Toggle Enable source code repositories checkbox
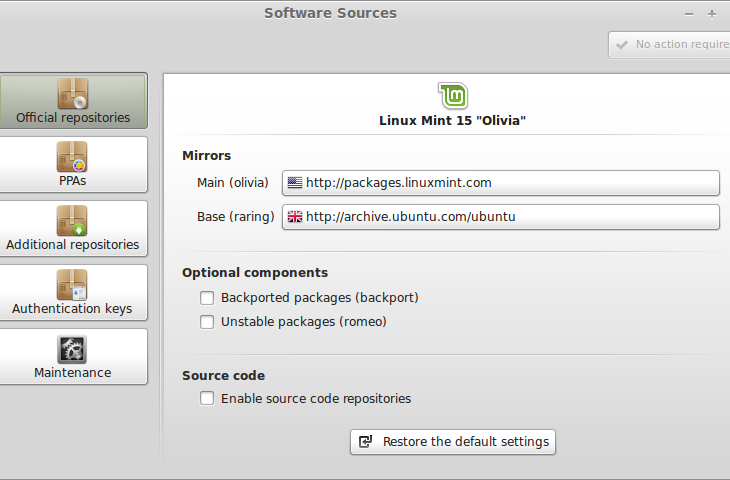This screenshot has width=730, height=480. pyautogui.click(x=207, y=398)
